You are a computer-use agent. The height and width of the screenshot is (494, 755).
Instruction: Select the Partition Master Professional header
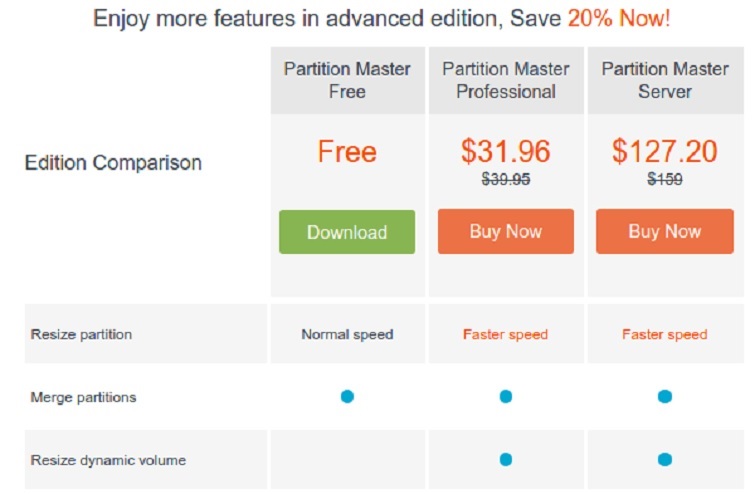506,80
